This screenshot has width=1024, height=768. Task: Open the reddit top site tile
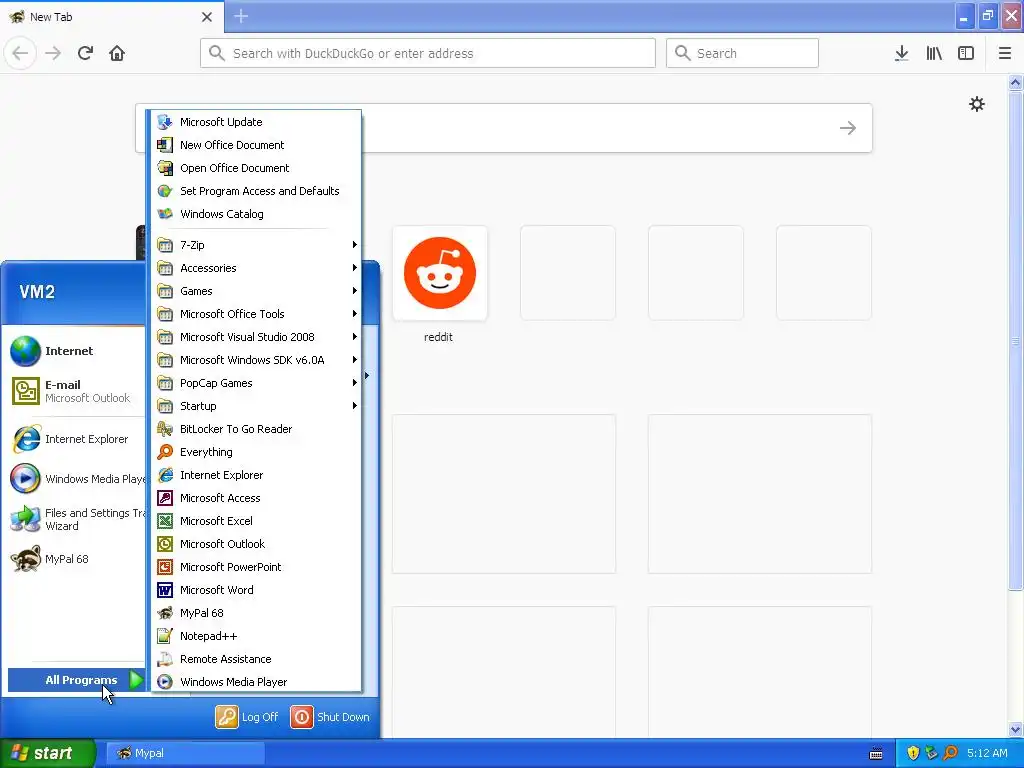tap(440, 273)
